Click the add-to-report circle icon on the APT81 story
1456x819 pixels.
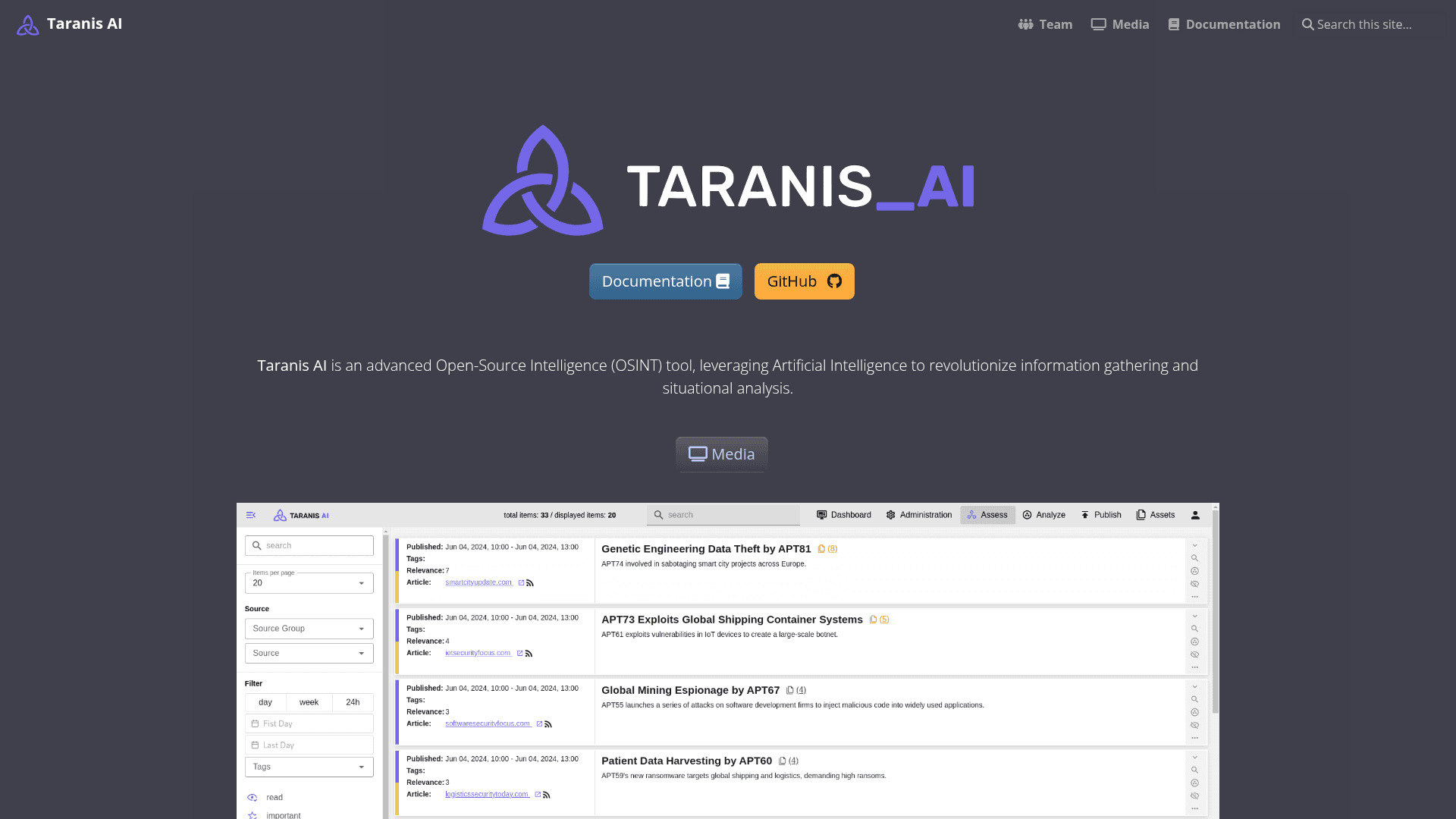point(1194,571)
